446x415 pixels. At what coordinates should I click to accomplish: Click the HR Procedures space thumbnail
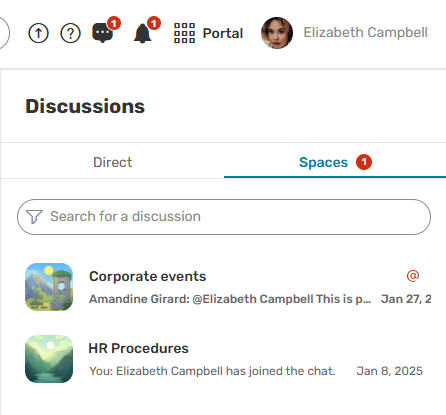pos(49,359)
